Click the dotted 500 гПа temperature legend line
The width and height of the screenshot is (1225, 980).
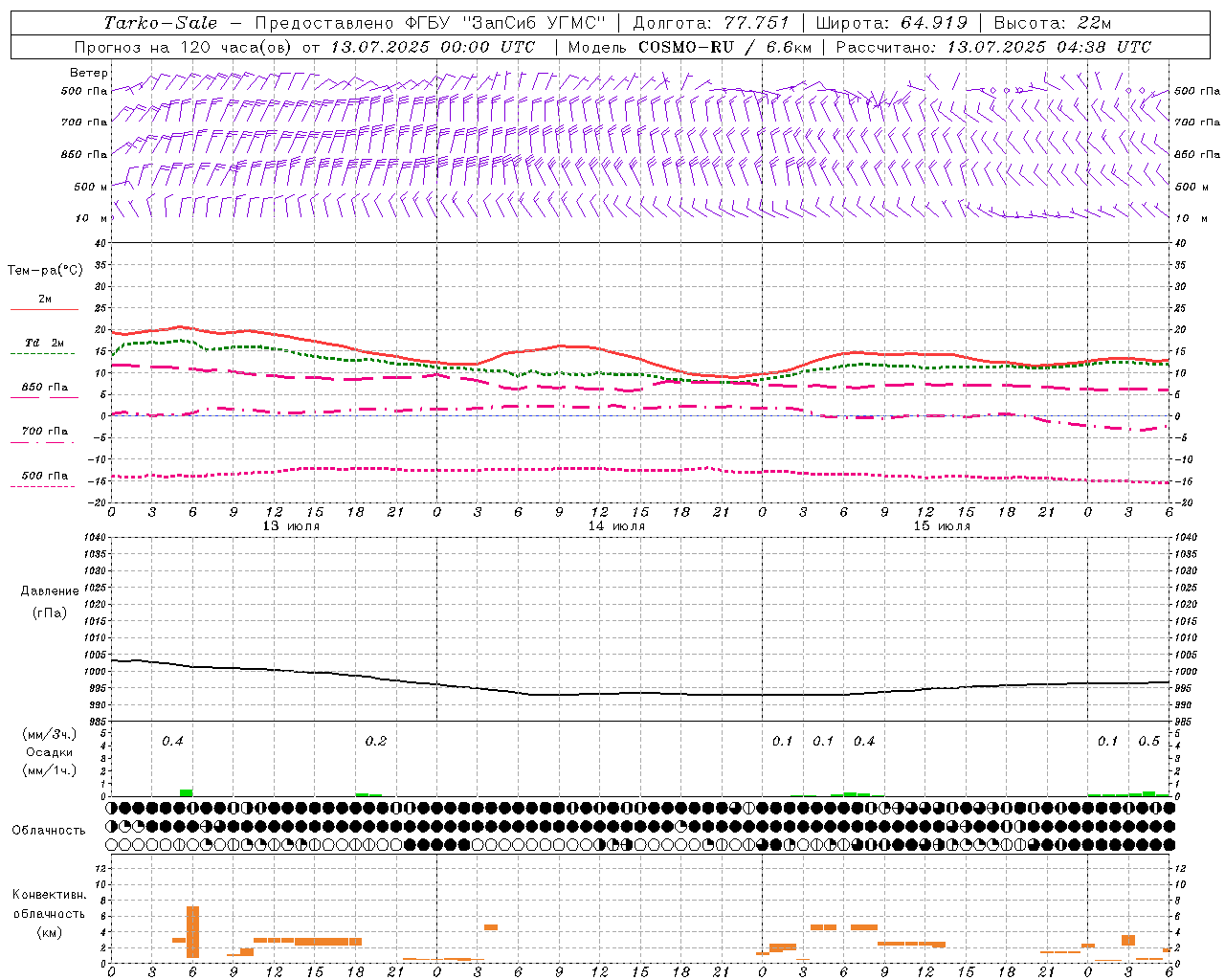click(42, 487)
